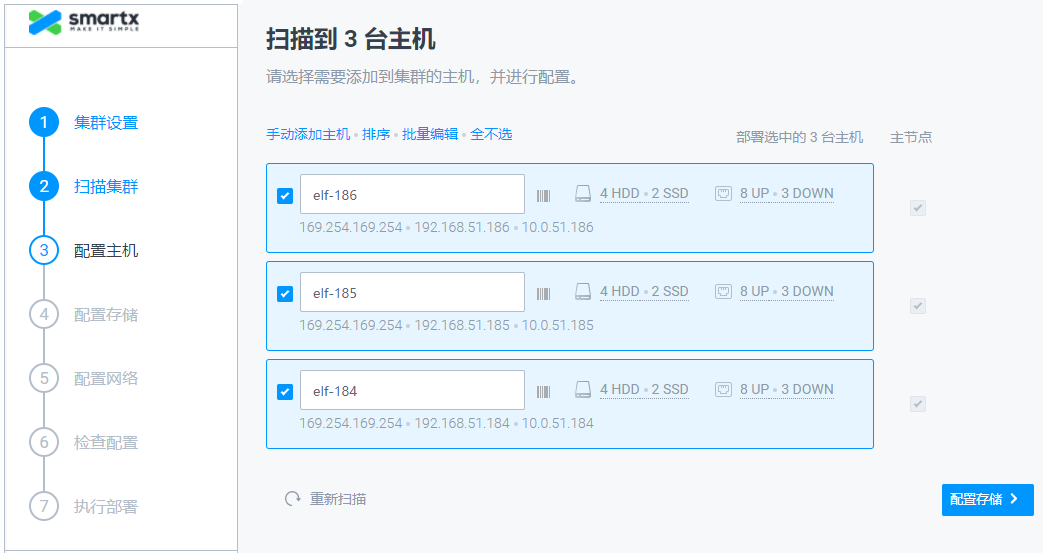Viewport: 1047px width, 553px height.
Task: Click the 配置存储 next button
Action: [988, 500]
